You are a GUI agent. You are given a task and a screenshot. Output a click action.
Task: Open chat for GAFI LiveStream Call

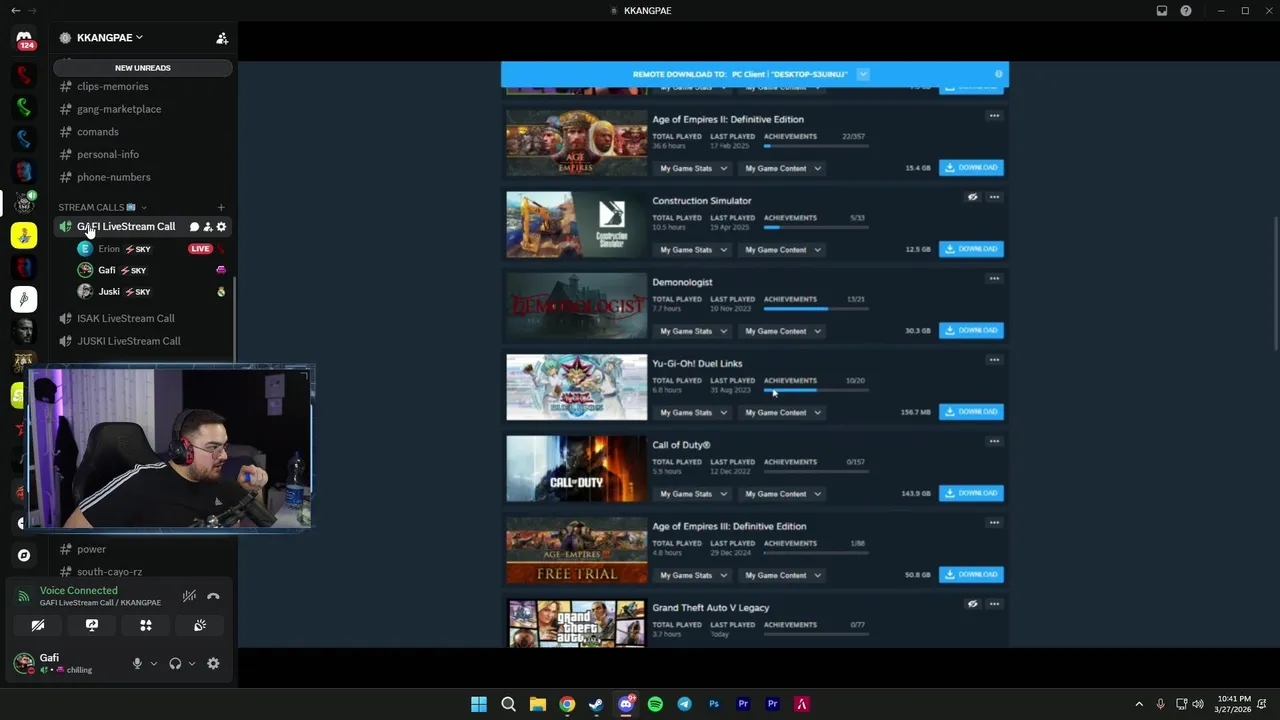(x=194, y=227)
